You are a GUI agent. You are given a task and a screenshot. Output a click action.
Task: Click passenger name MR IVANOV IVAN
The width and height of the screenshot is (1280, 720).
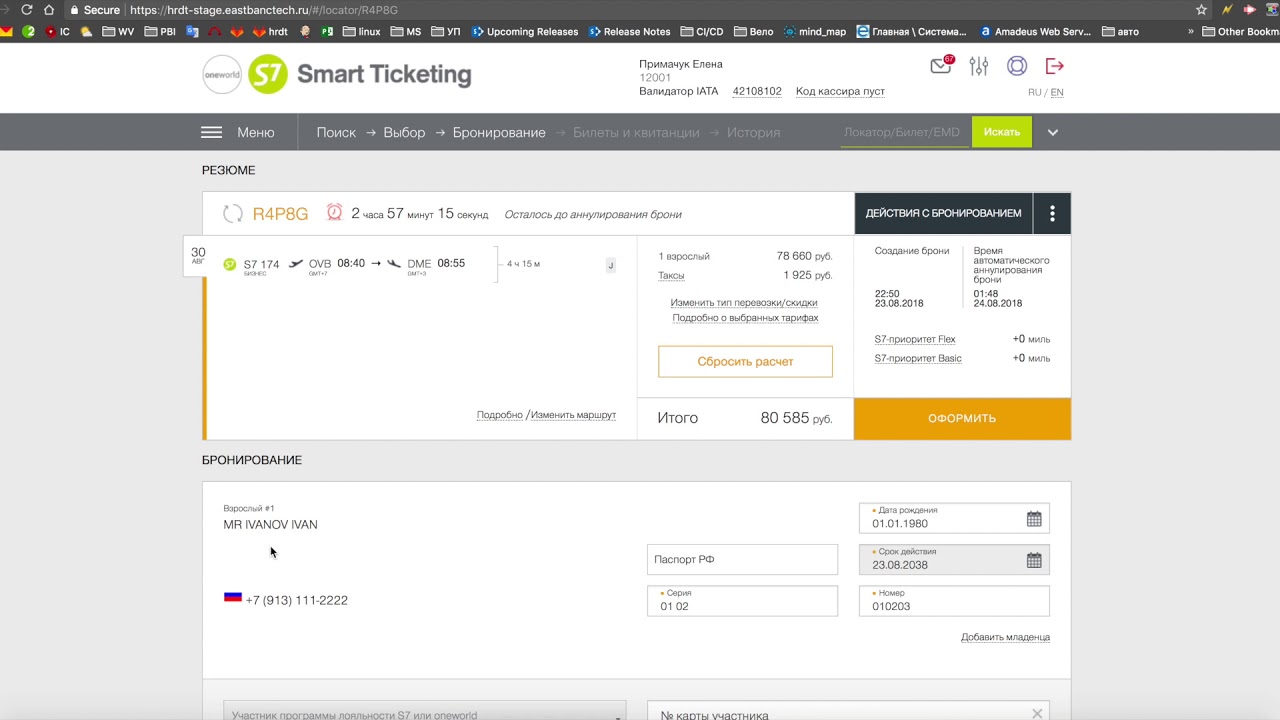coord(270,524)
